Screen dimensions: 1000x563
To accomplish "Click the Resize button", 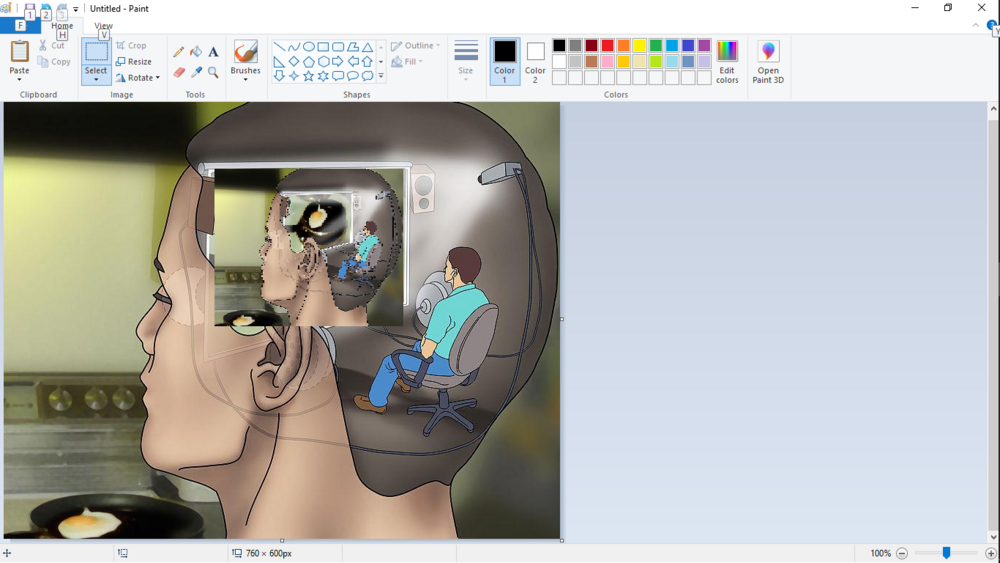I will 134,62.
